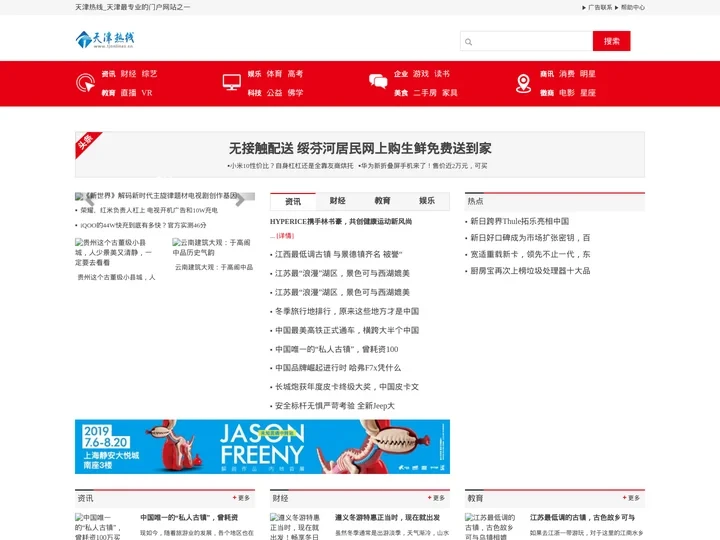This screenshot has width=720, height=540.
Task: Open VR in the red navigation bar
Action: (147, 93)
